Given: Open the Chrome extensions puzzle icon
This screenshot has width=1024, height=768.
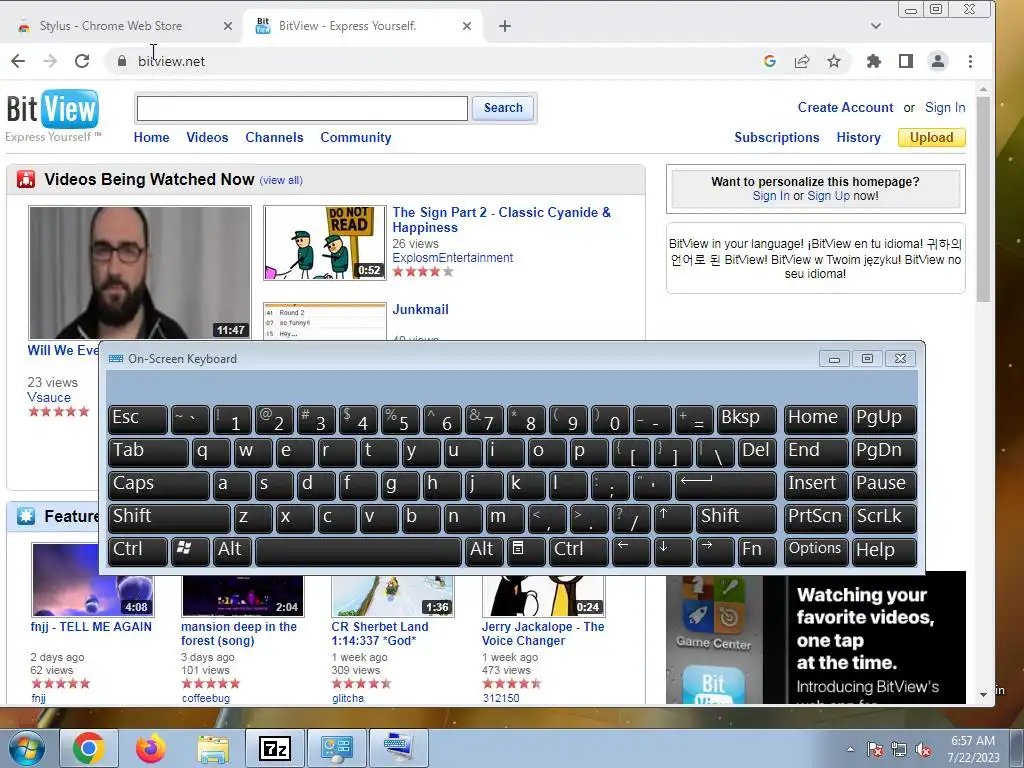Looking at the screenshot, I should pyautogui.click(x=873, y=61).
